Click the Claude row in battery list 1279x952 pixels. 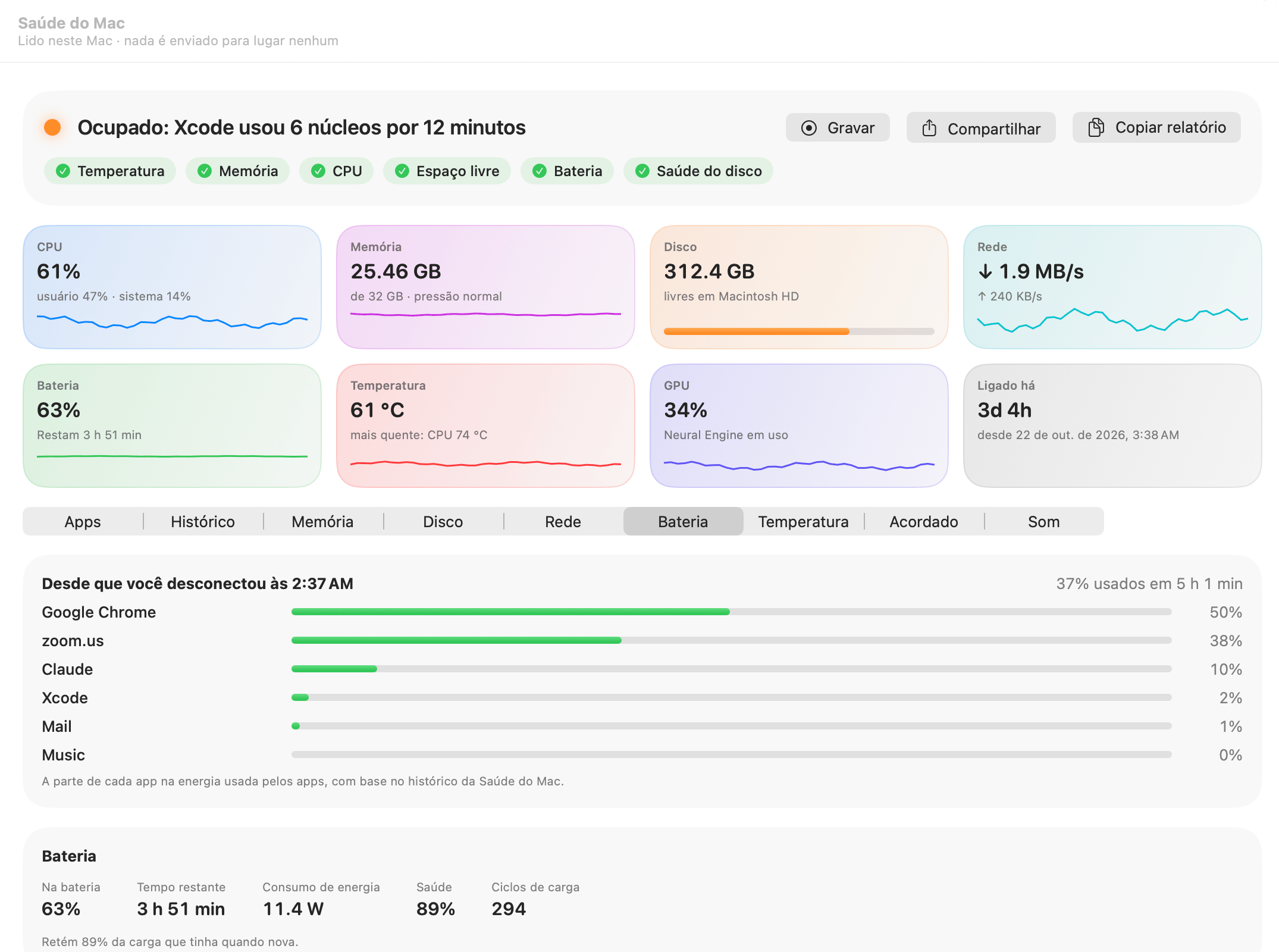642,669
